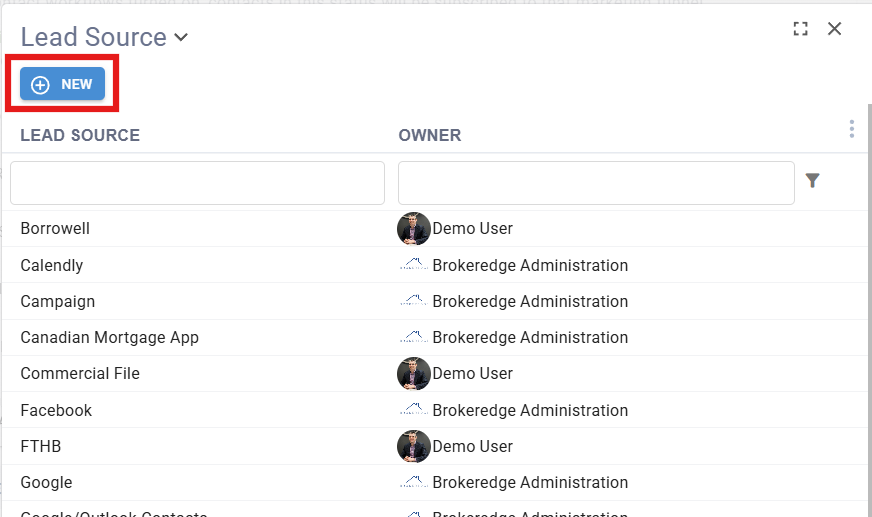This screenshot has height=517, width=872.
Task: Open the three-dot column options menu
Action: (851, 129)
